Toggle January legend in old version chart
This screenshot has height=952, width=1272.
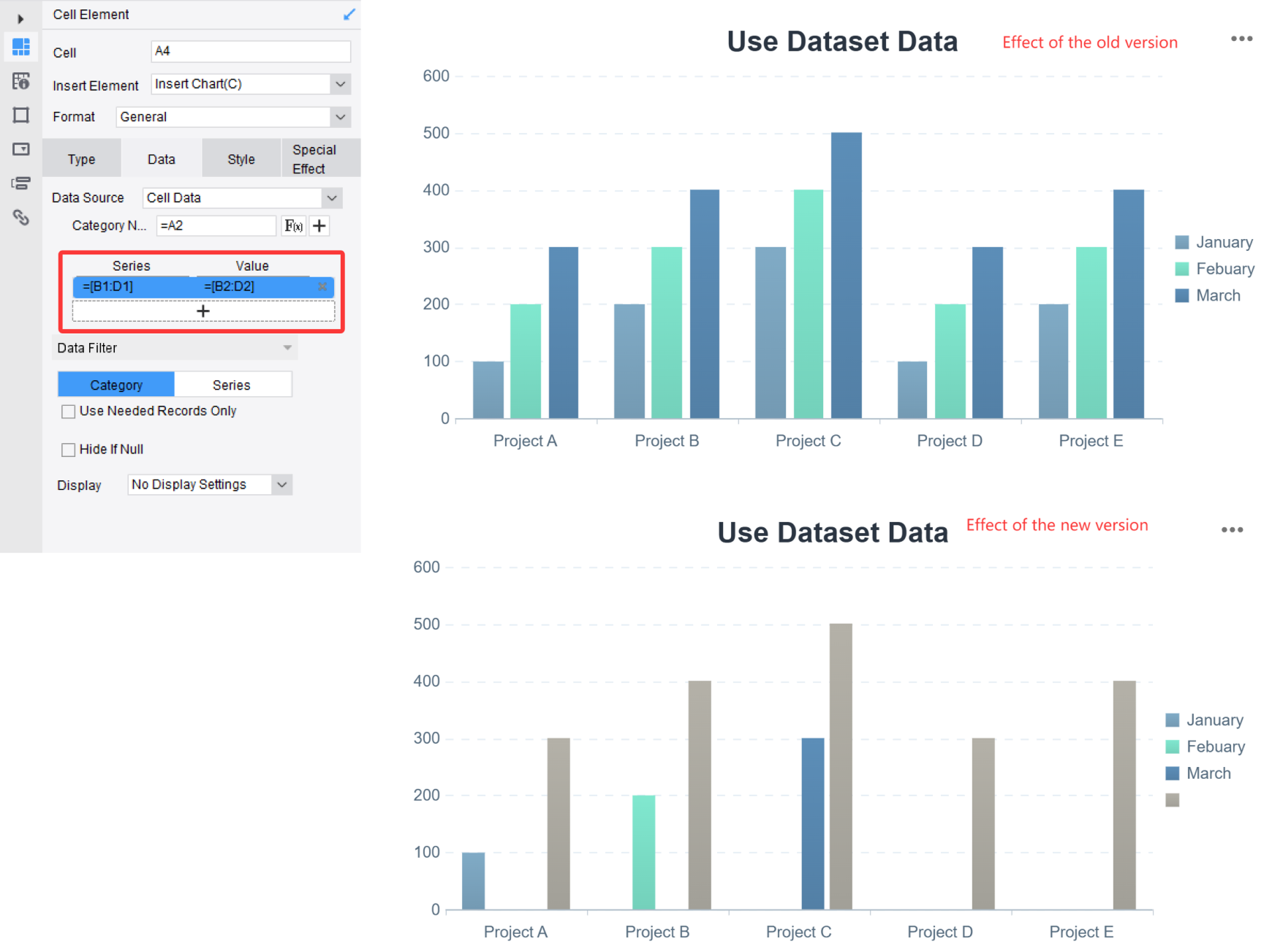point(1214,242)
